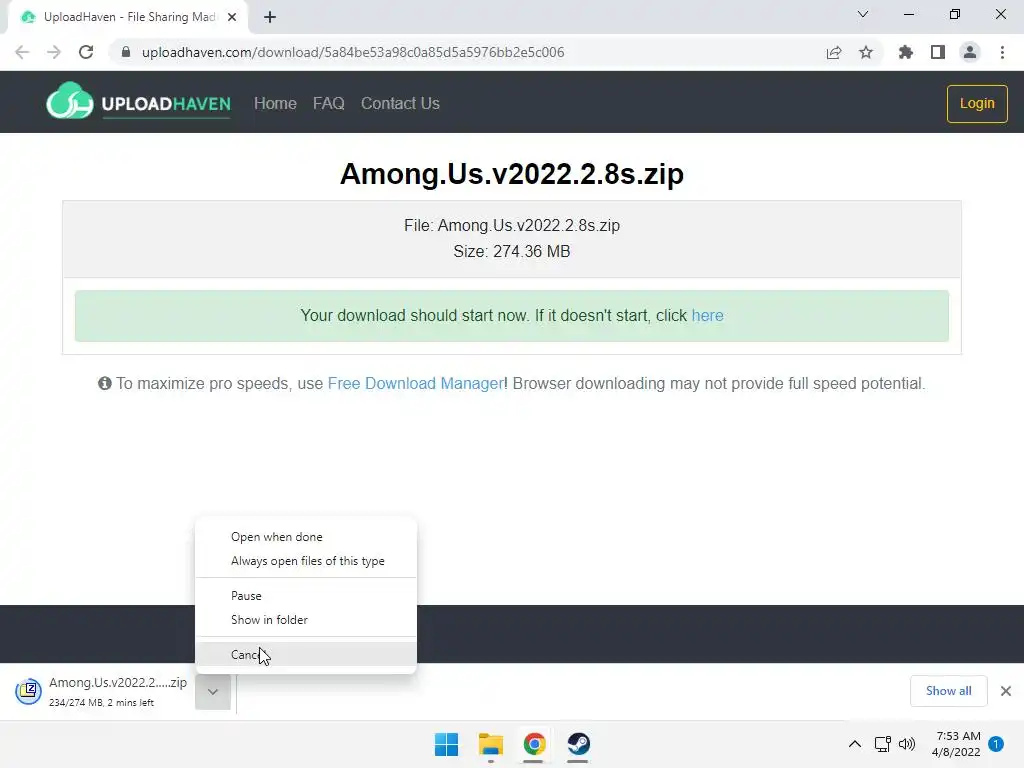
Task: Click the info icon beside 'To maximize'
Action: (x=104, y=383)
